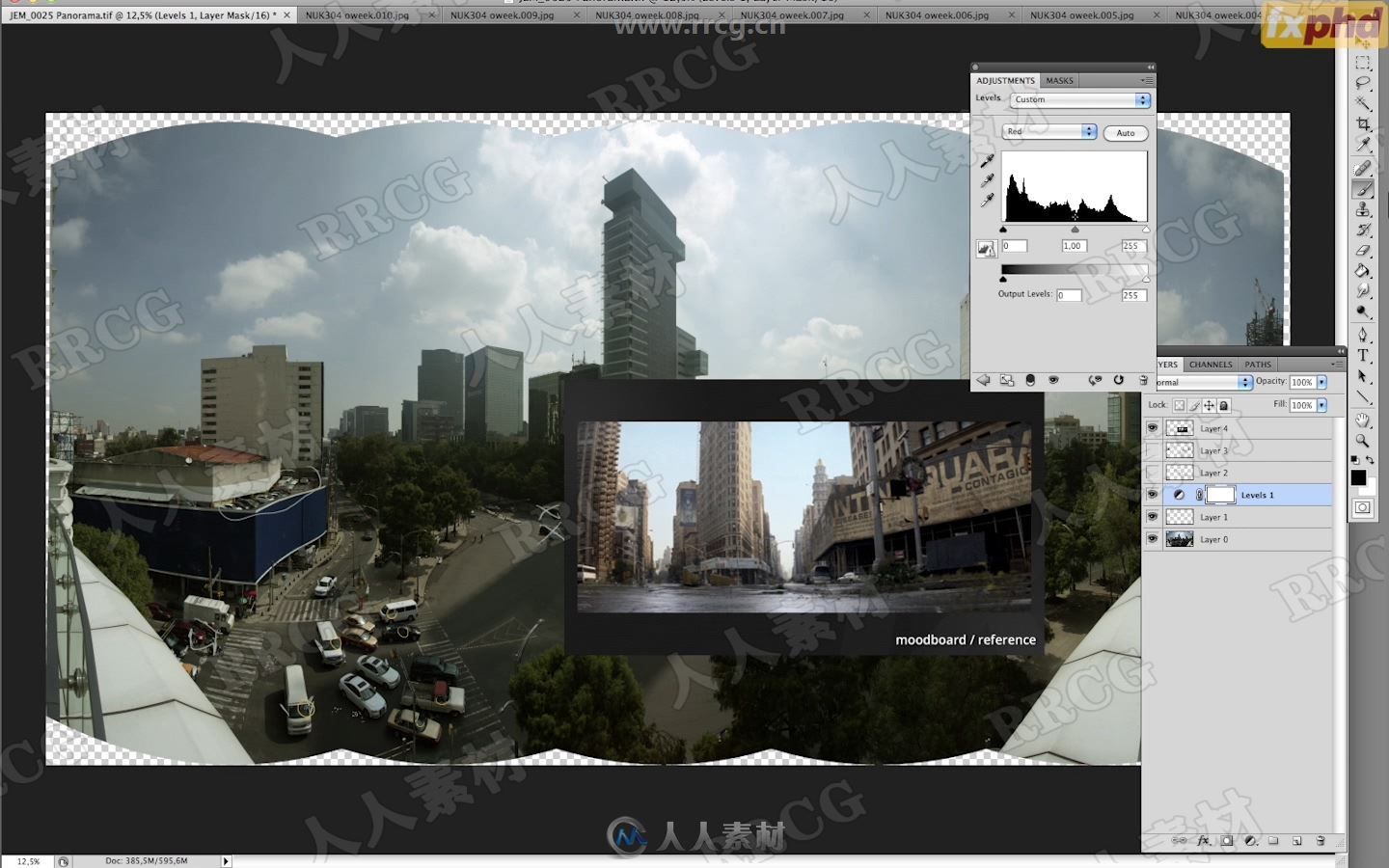Screen dimensions: 1389x868
Task: Open layer style fx menu
Action: tap(1204, 841)
